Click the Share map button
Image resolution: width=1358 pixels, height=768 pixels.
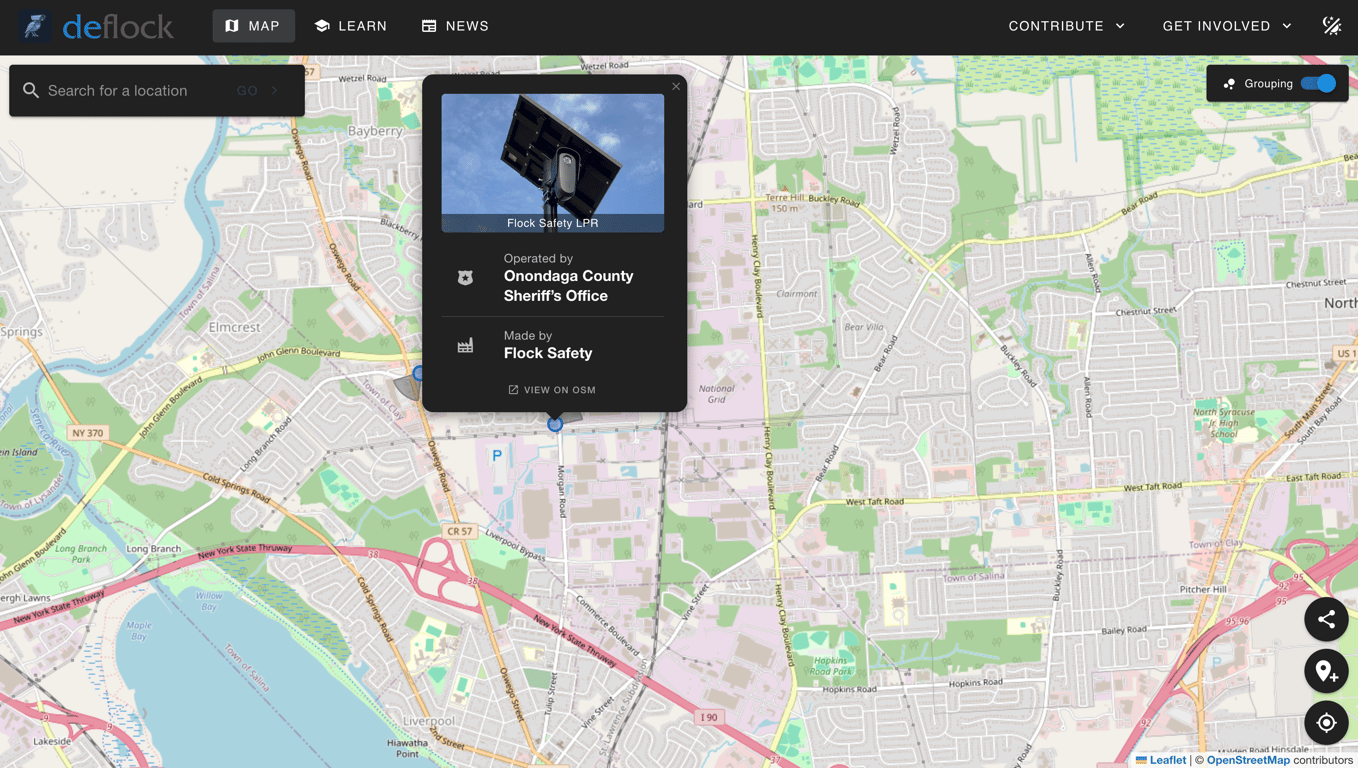1326,620
